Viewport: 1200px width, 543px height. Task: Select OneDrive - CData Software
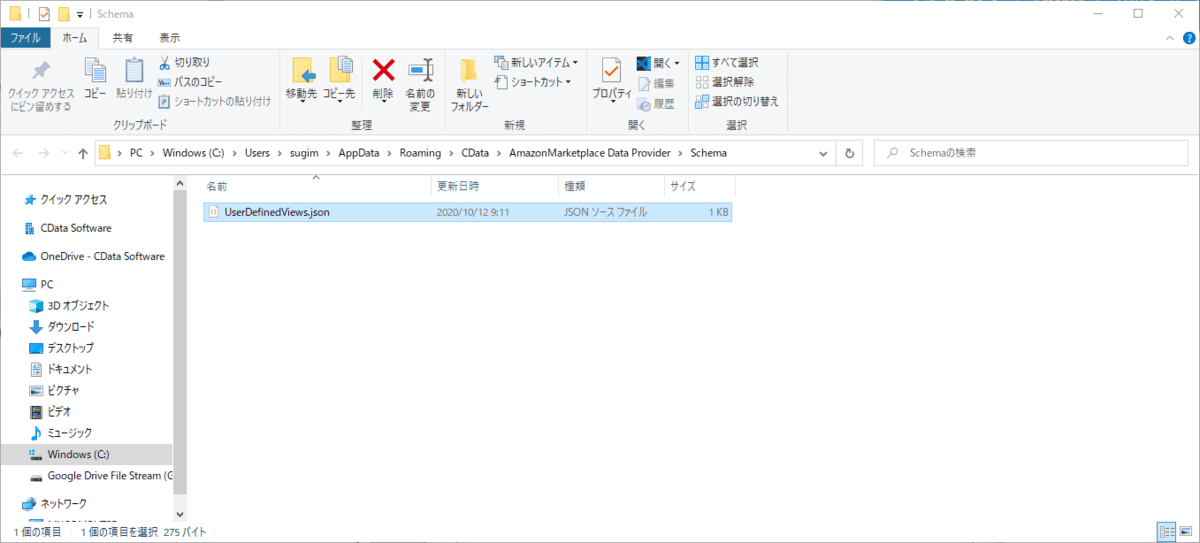point(95,256)
